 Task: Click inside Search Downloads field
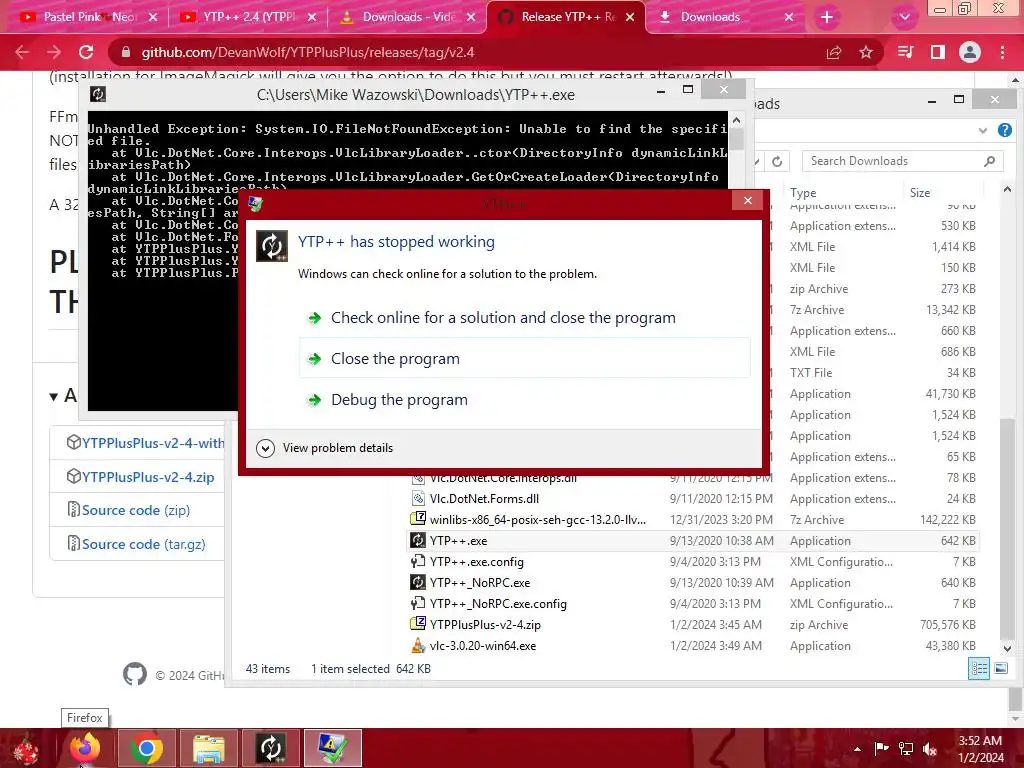tap(893, 161)
